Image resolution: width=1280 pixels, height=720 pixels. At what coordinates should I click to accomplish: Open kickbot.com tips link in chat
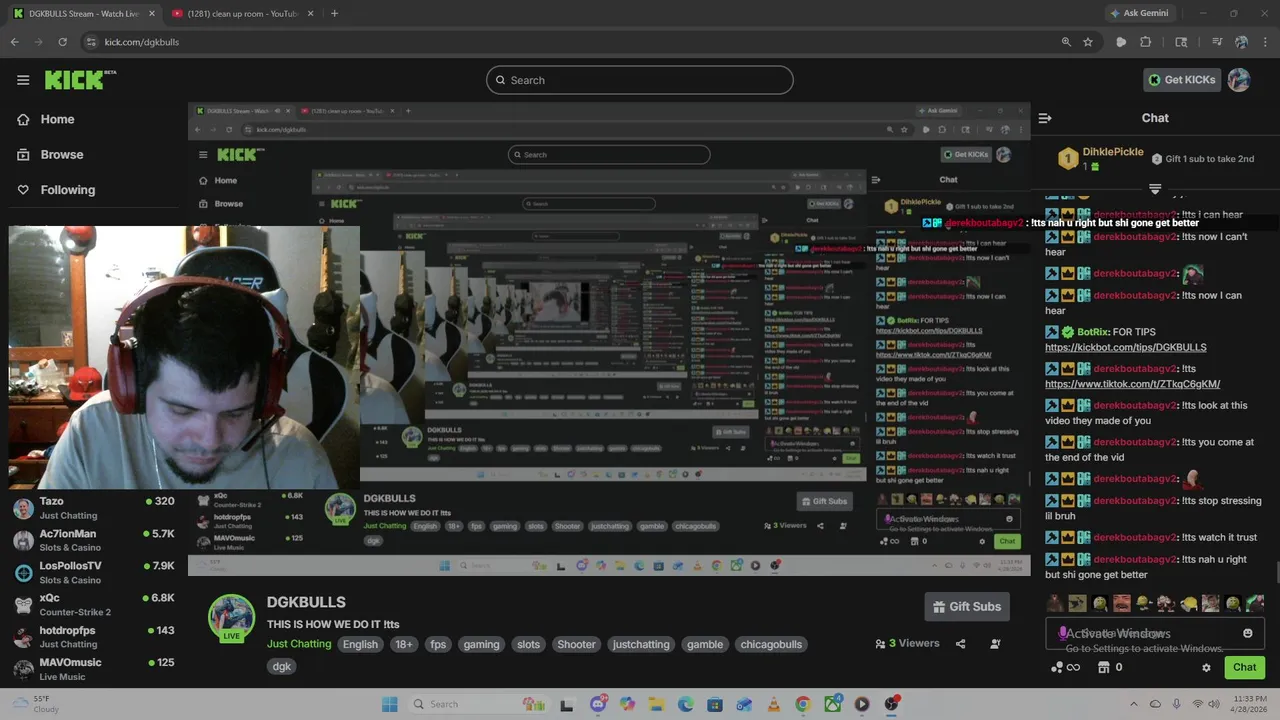pyautogui.click(x=1126, y=348)
